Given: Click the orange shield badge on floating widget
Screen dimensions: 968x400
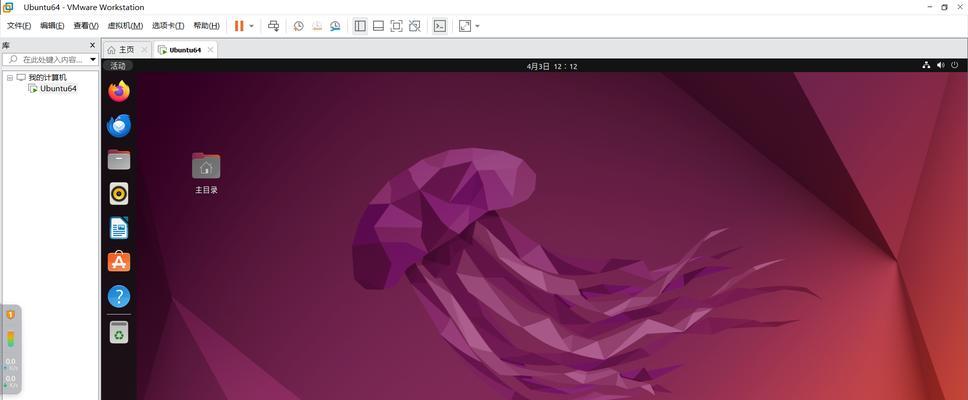Looking at the screenshot, I should pyautogui.click(x=10, y=315).
